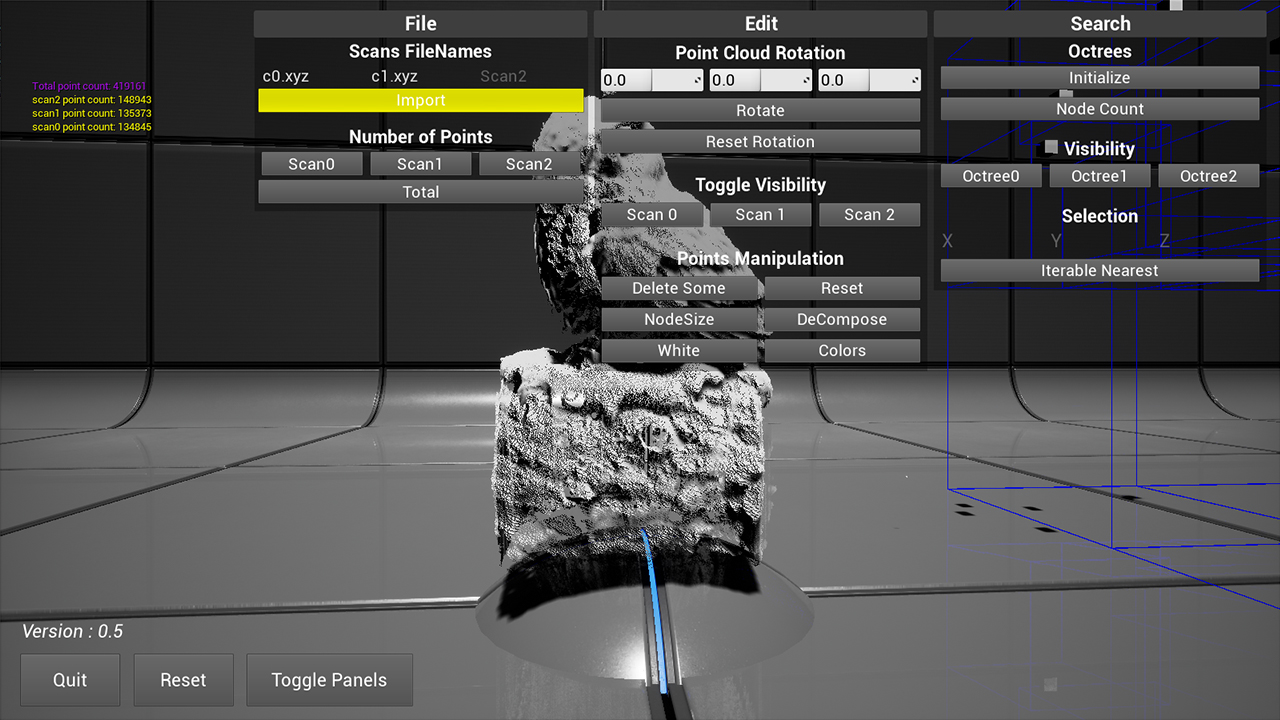Image resolution: width=1280 pixels, height=720 pixels.
Task: Initialize the octrees
Action: pyautogui.click(x=1099, y=78)
